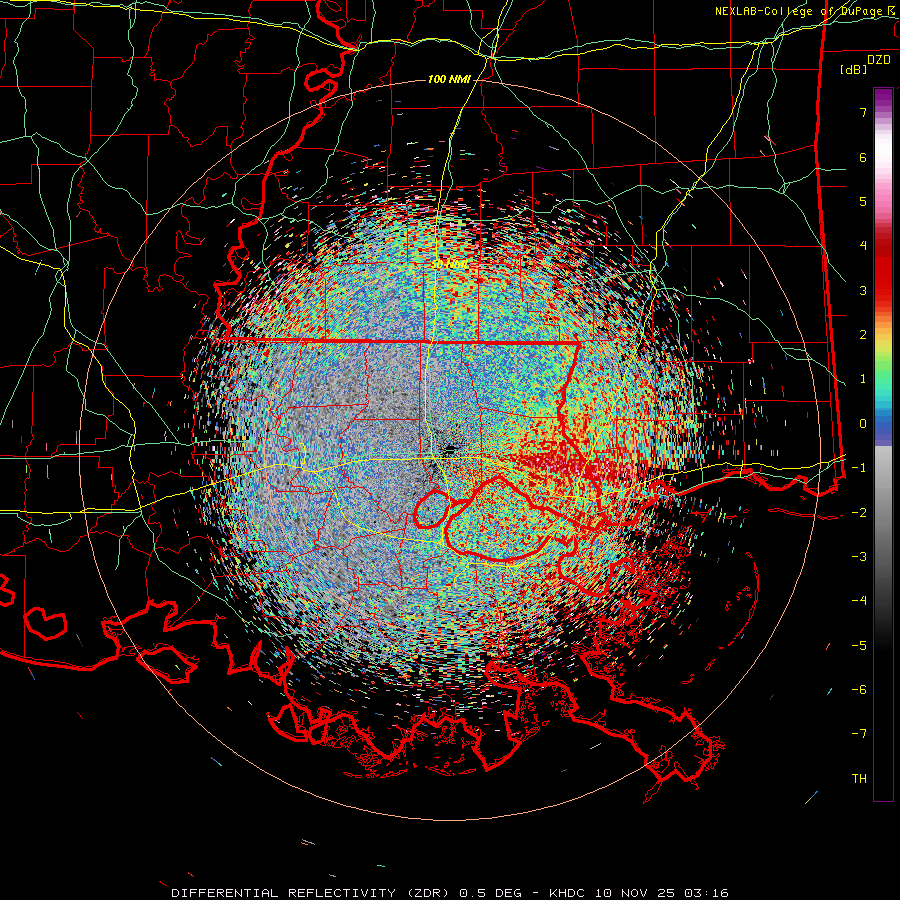Click the positive 2 dB colorbar tick label

(863, 335)
